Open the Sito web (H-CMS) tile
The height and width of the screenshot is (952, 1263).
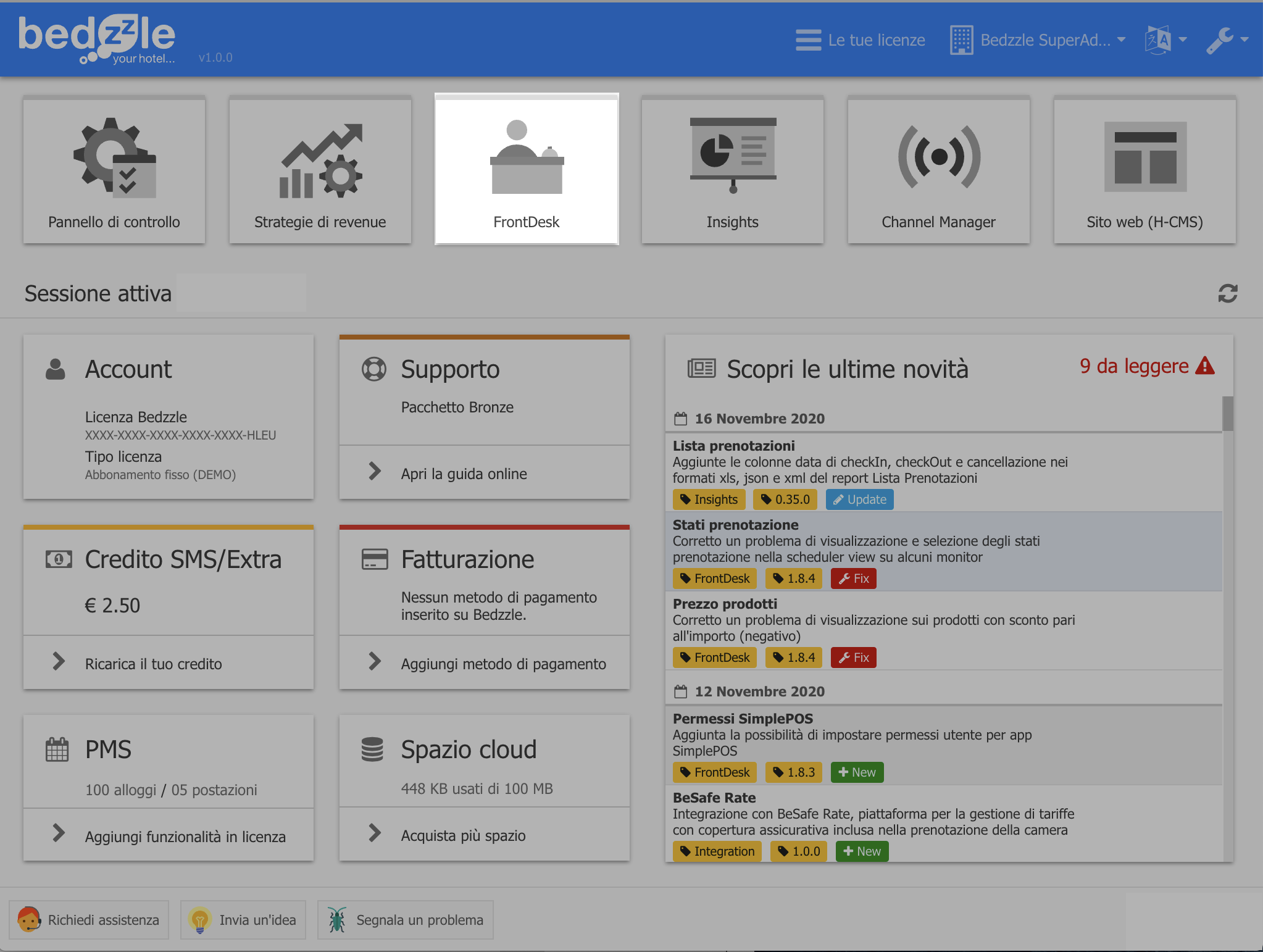[1145, 170]
